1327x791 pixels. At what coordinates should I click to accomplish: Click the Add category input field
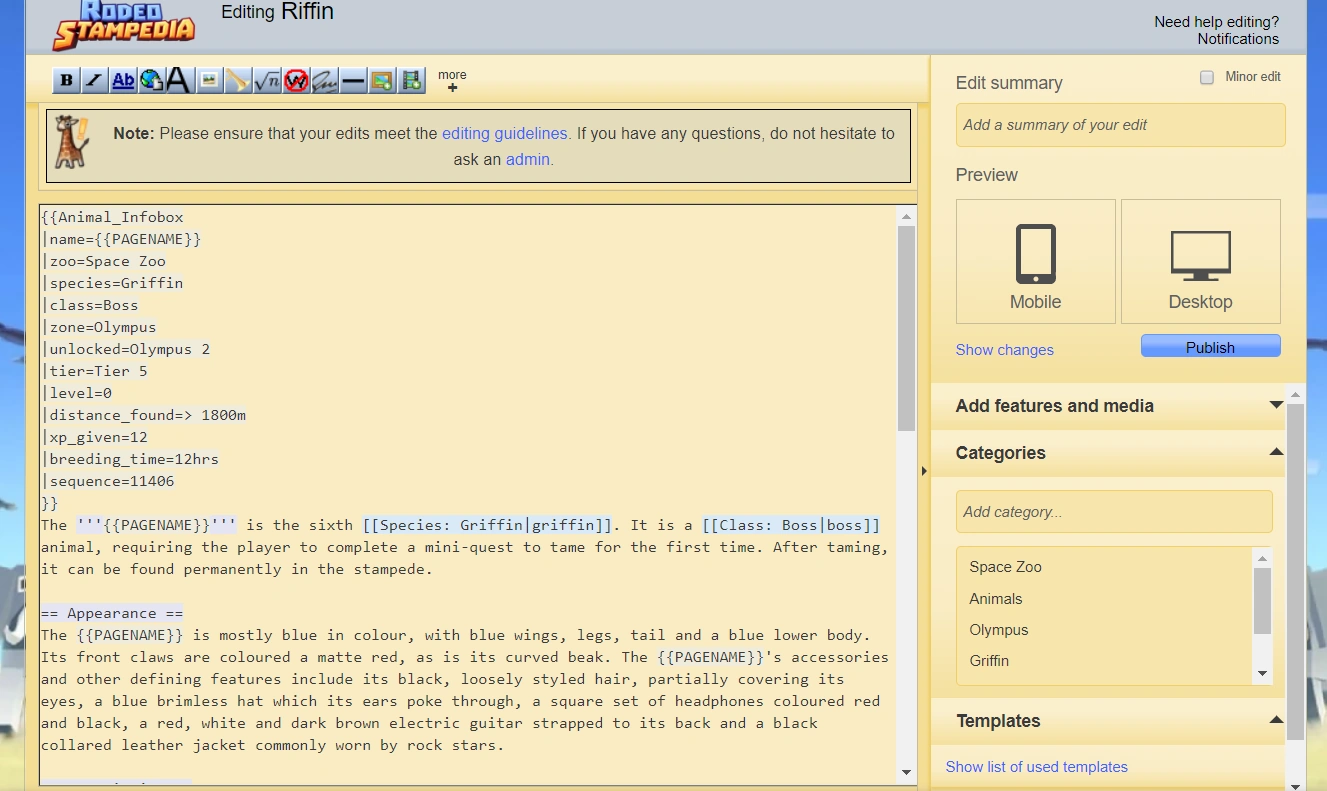(x=1114, y=512)
